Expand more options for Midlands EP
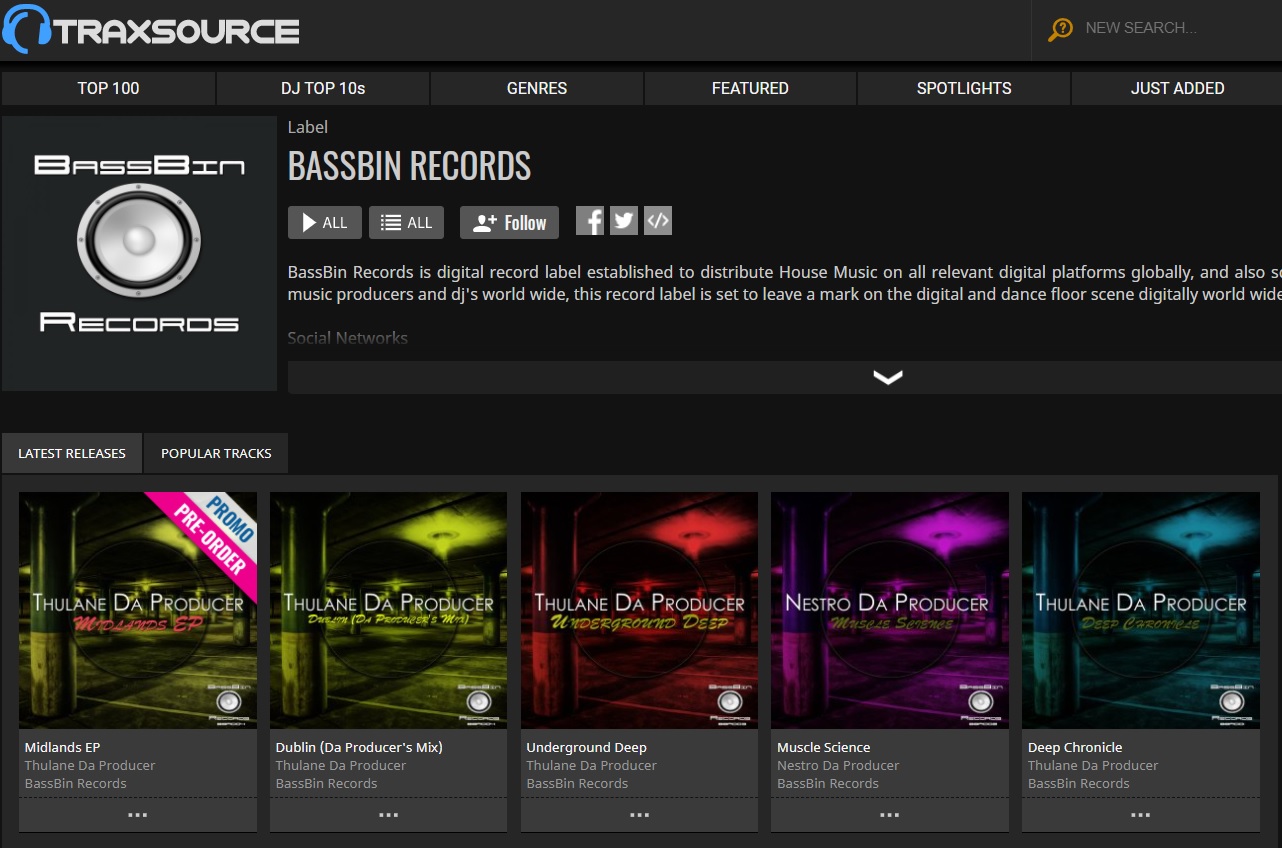This screenshot has height=848, width=1282. [x=138, y=815]
